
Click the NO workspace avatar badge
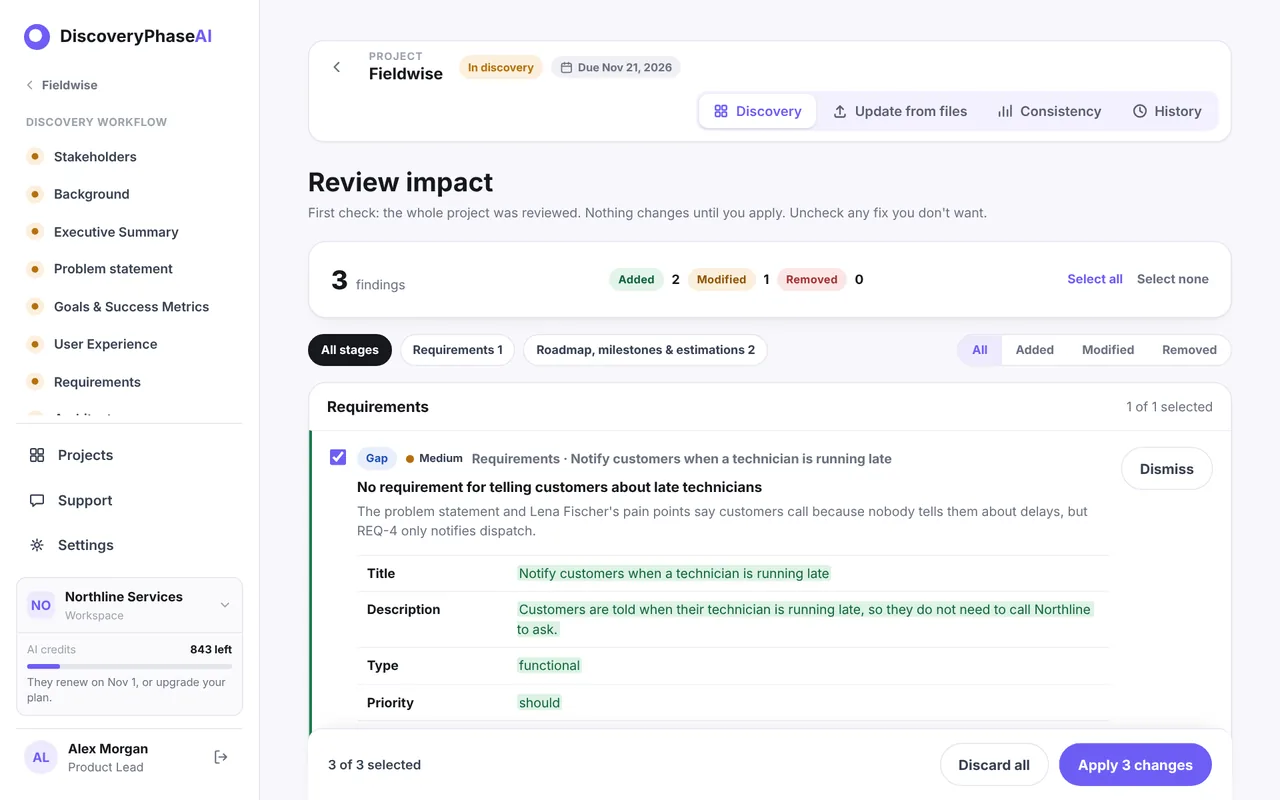click(x=41, y=605)
